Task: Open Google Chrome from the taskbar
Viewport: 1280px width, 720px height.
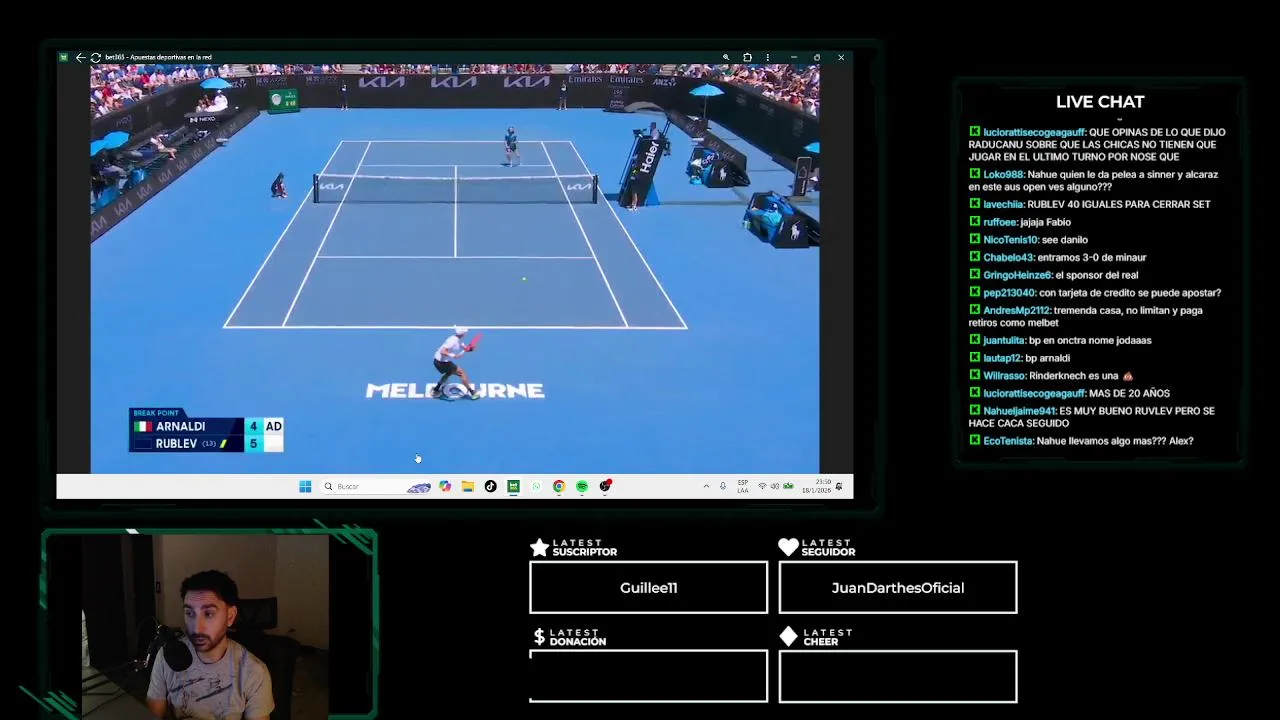Action: (x=559, y=486)
